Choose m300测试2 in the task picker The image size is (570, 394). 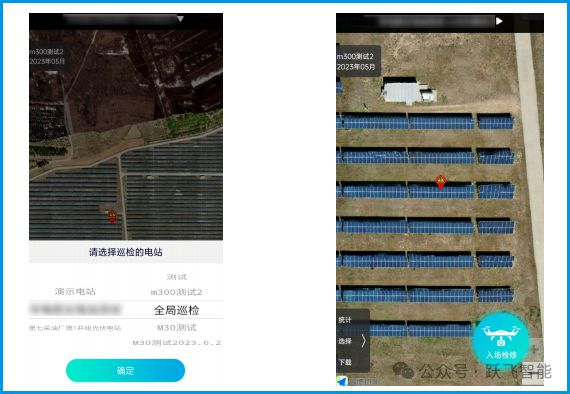point(177,292)
